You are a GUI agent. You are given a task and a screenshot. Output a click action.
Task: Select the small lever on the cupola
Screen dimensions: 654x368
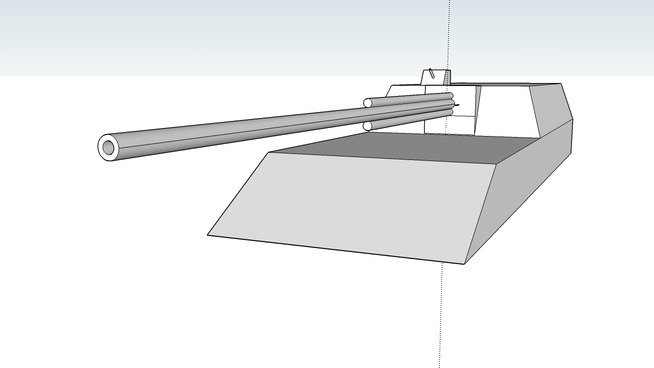(432, 73)
